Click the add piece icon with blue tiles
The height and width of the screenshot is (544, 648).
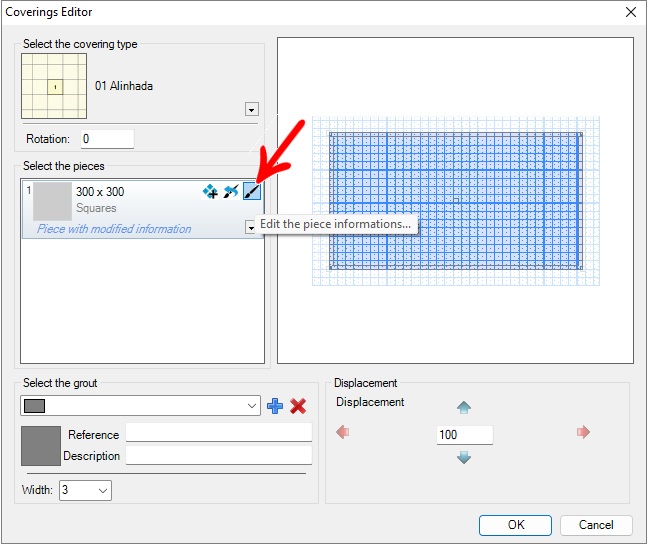coord(210,191)
